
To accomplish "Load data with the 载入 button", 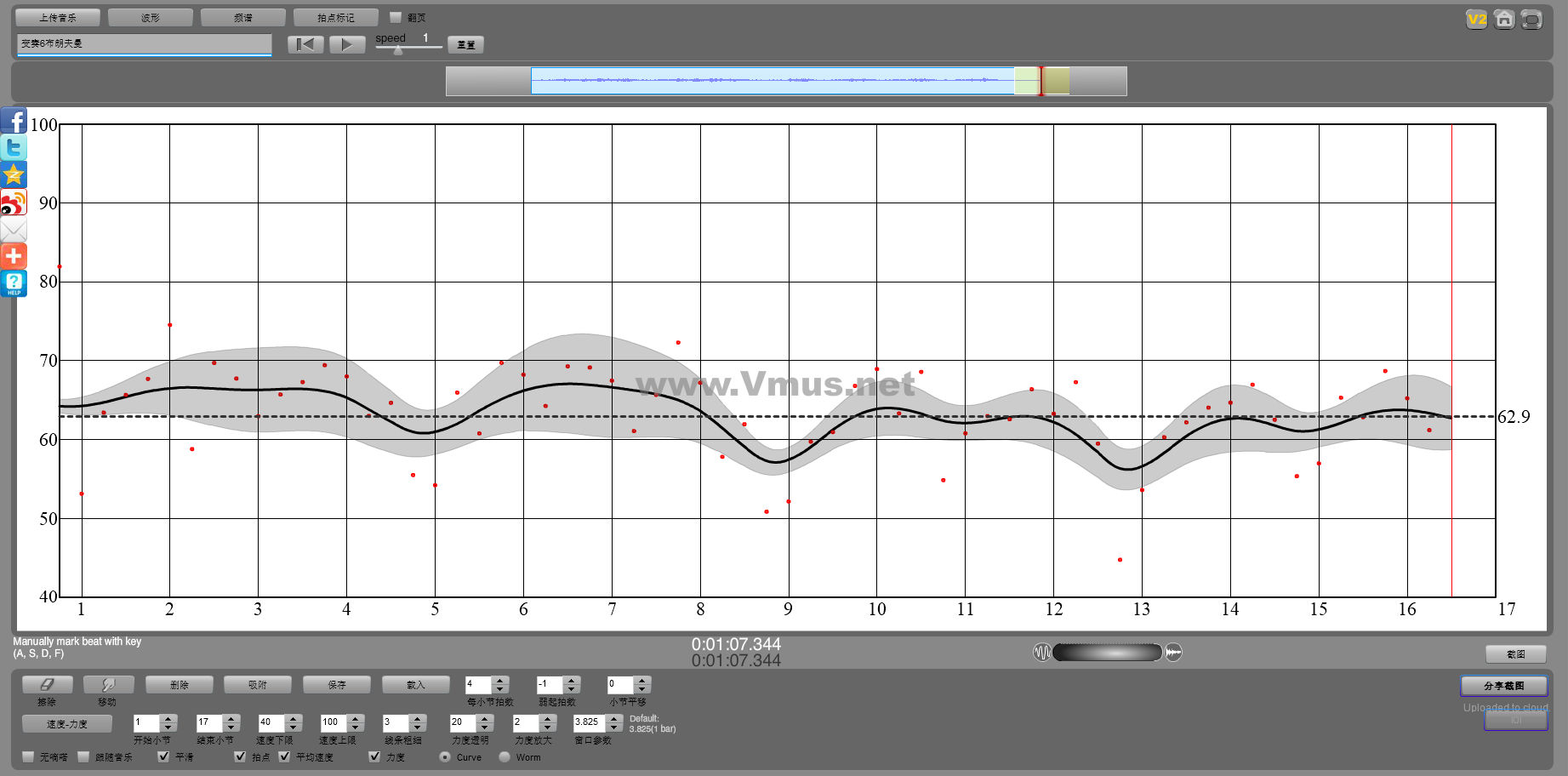I will pyautogui.click(x=416, y=685).
